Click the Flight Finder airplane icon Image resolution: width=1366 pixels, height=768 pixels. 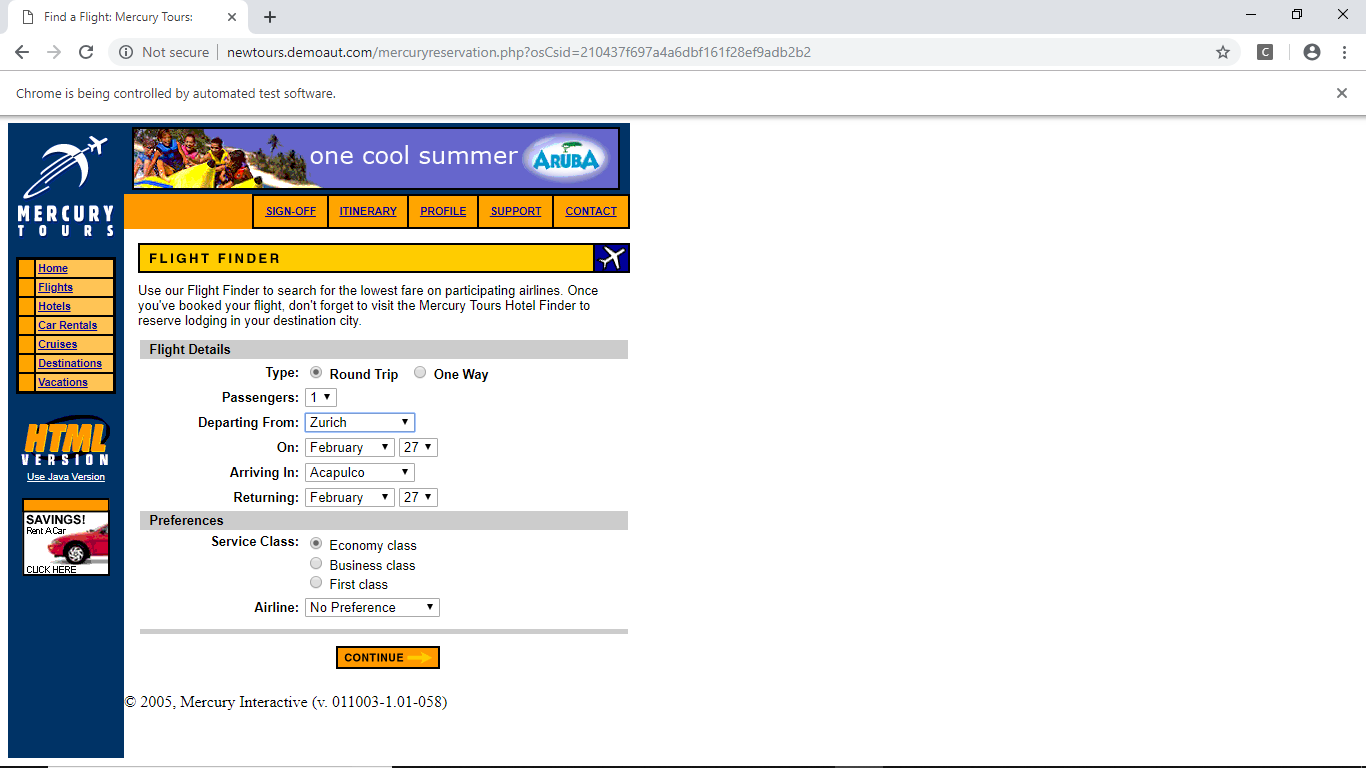[612, 258]
